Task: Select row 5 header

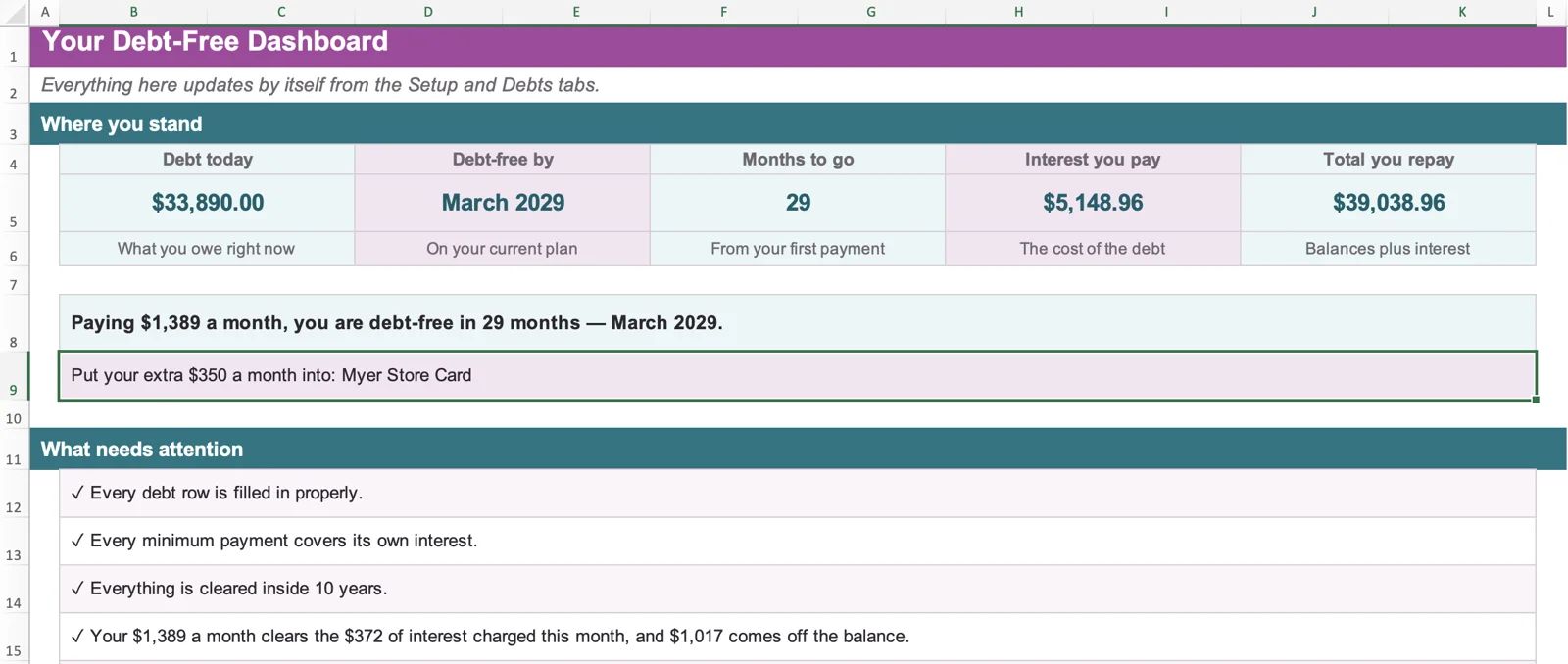Action: (14, 203)
